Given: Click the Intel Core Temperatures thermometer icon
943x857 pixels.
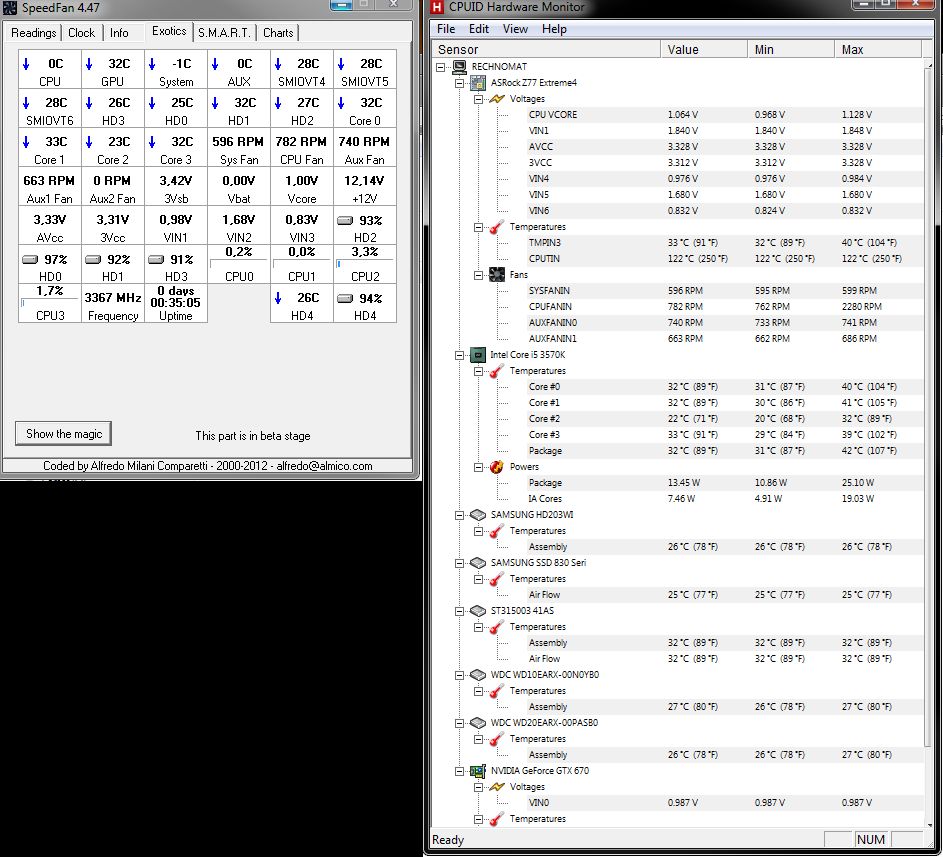Looking at the screenshot, I should [497, 371].
